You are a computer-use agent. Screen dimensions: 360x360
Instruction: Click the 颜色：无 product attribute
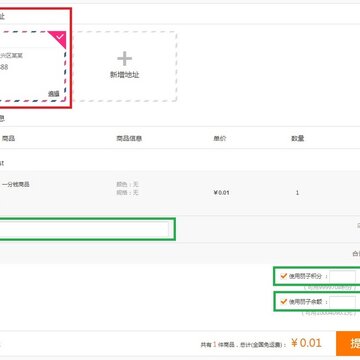coord(128,184)
